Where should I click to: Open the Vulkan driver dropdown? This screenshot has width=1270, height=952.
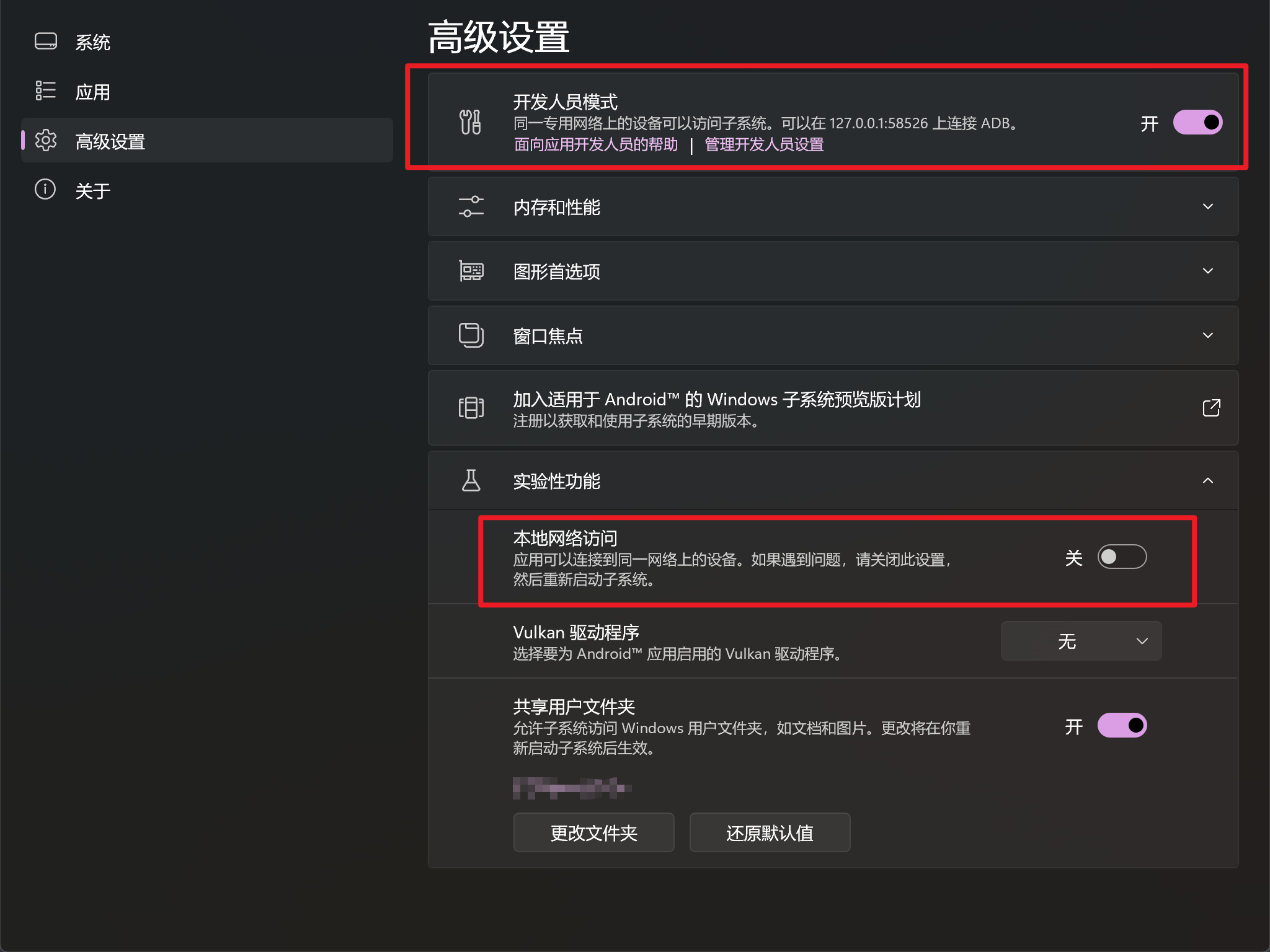click(1080, 641)
